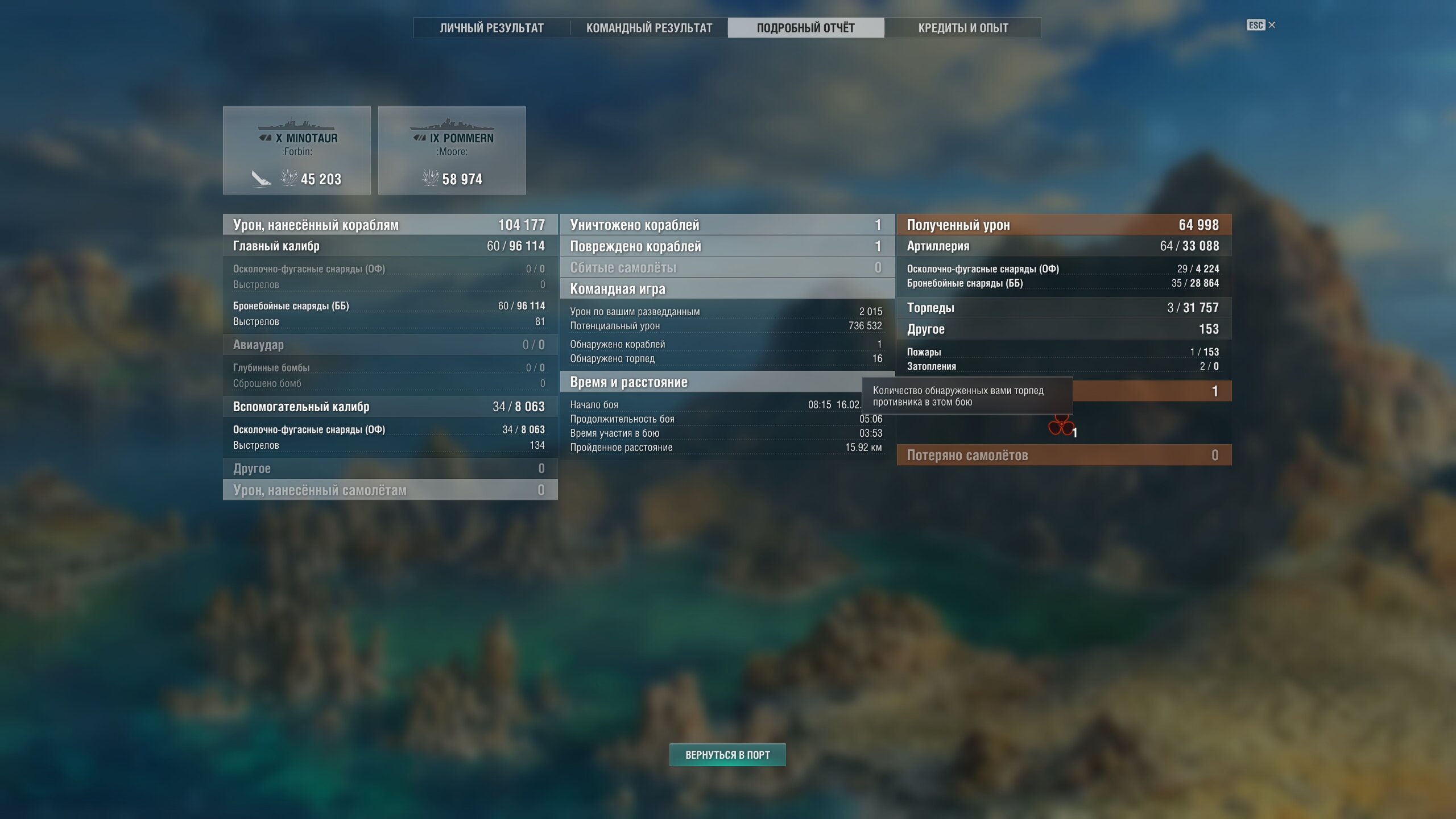Click the damage explosion icon on the Pommern card
The height and width of the screenshot is (819, 1456).
click(x=431, y=178)
